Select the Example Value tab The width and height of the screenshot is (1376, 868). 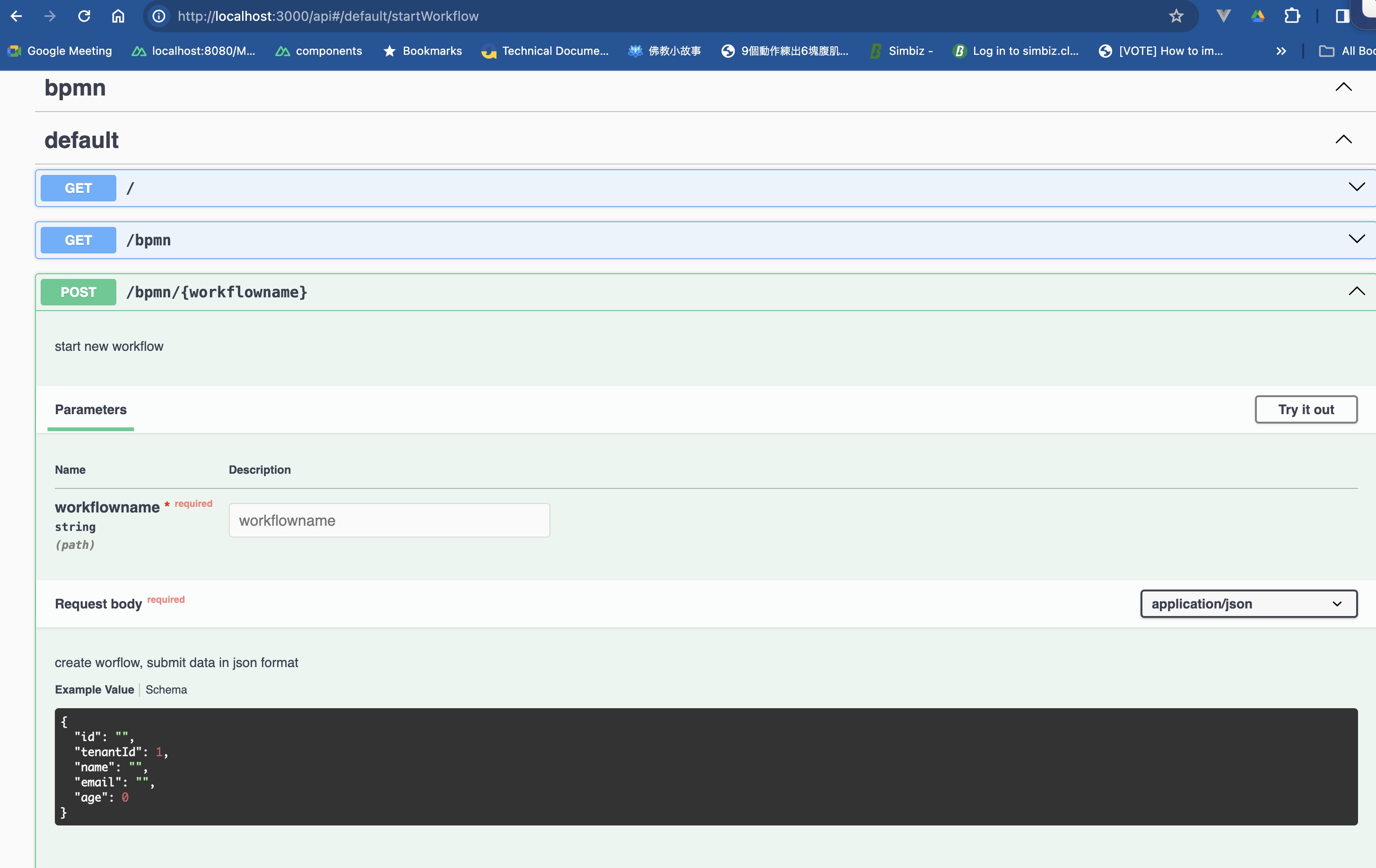[x=94, y=689]
